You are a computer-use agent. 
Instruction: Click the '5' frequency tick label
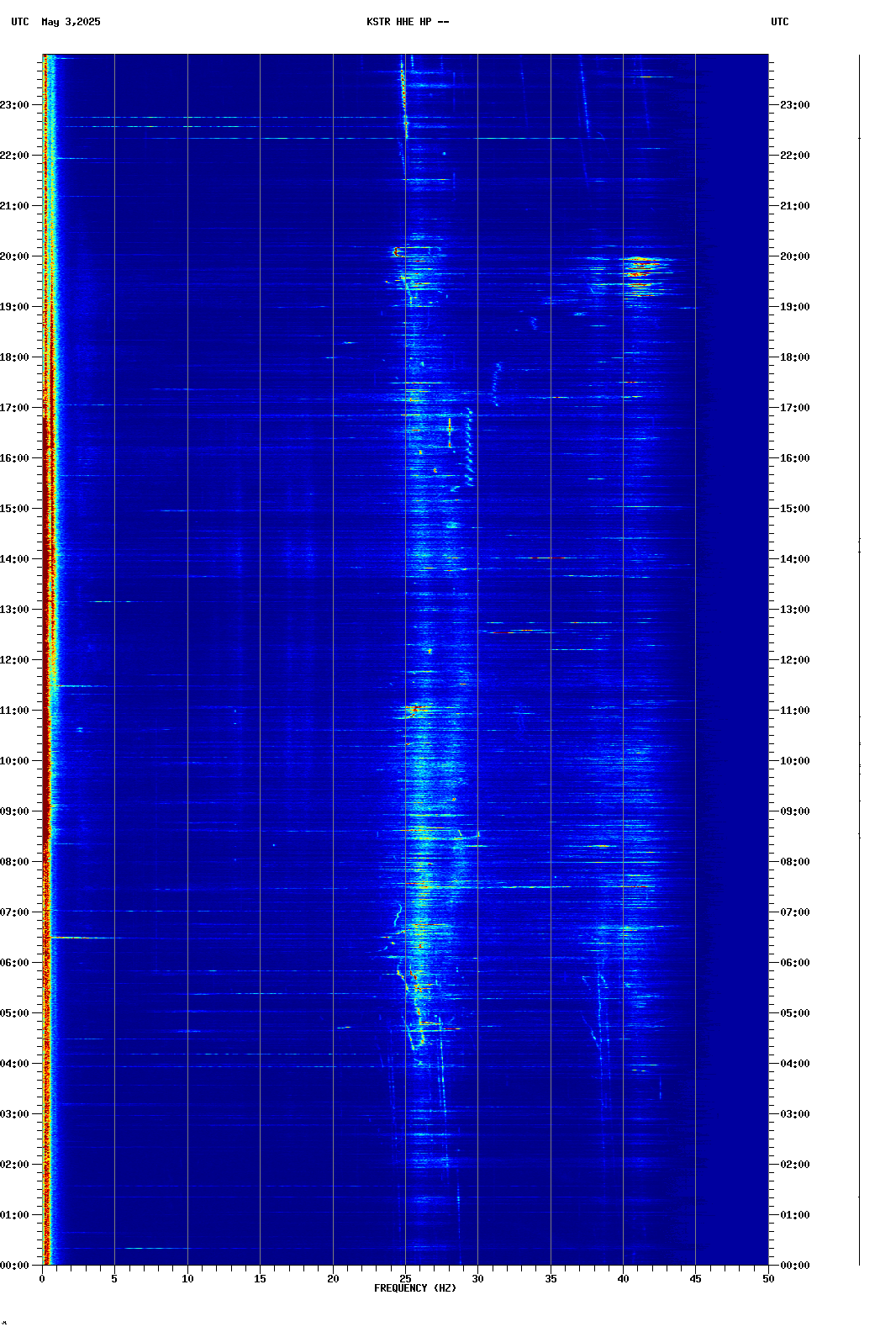click(114, 1279)
